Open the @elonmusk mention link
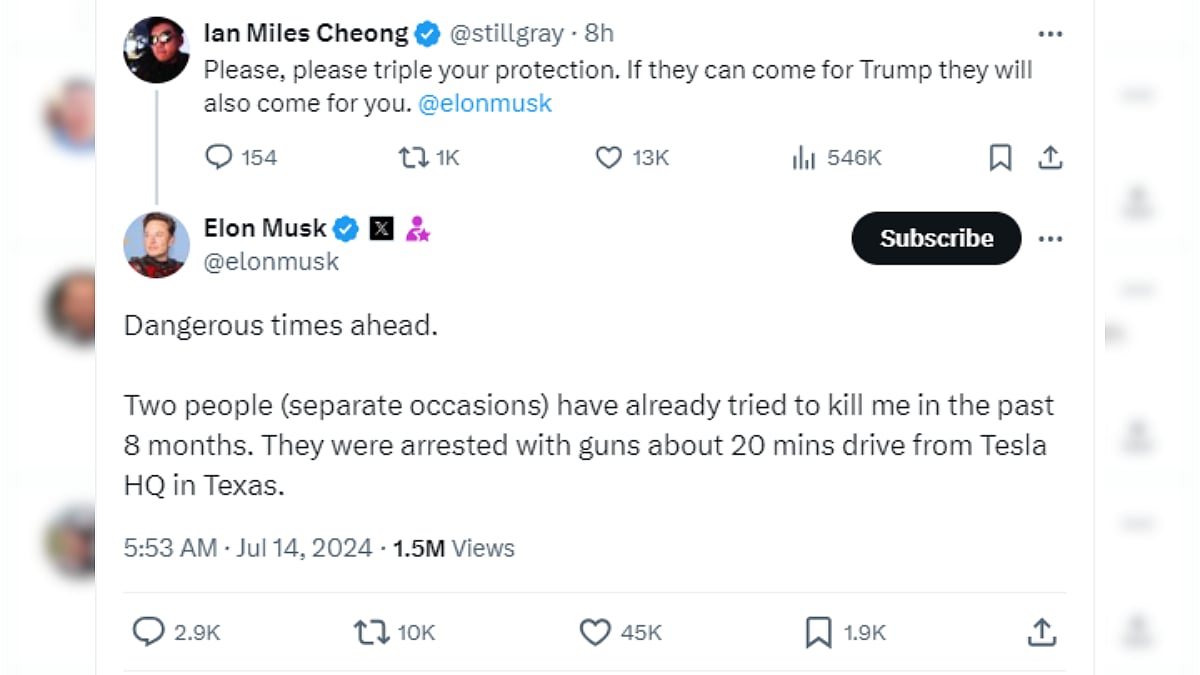The width and height of the screenshot is (1200, 675). click(485, 103)
